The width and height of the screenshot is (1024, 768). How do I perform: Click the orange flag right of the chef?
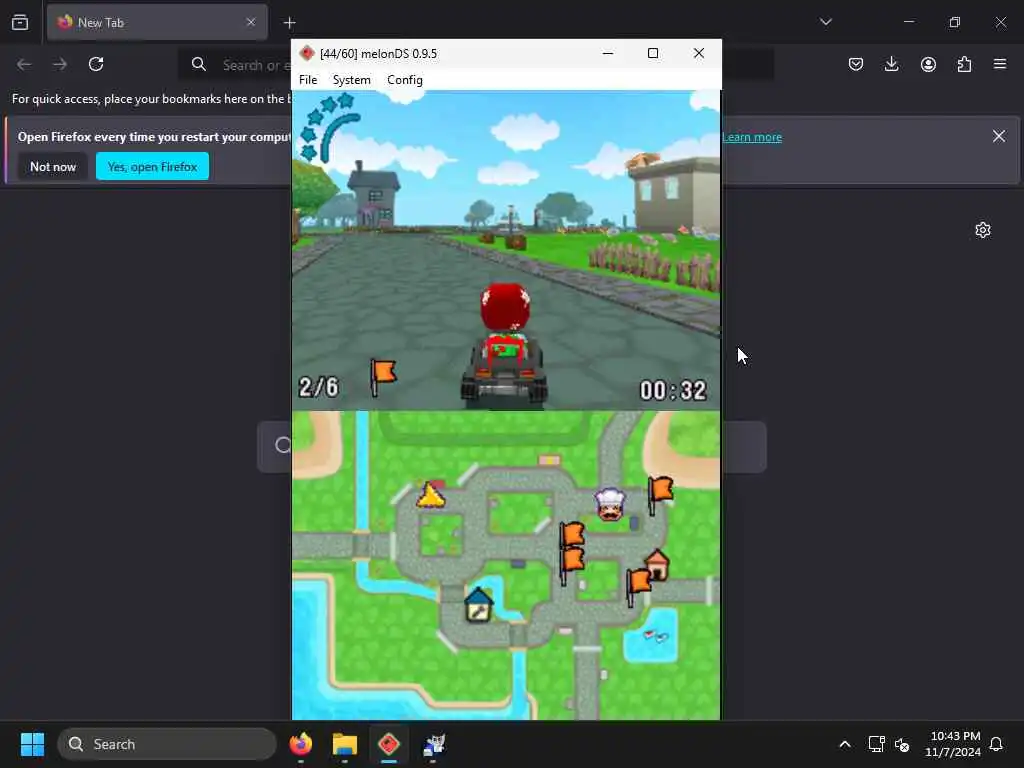660,494
